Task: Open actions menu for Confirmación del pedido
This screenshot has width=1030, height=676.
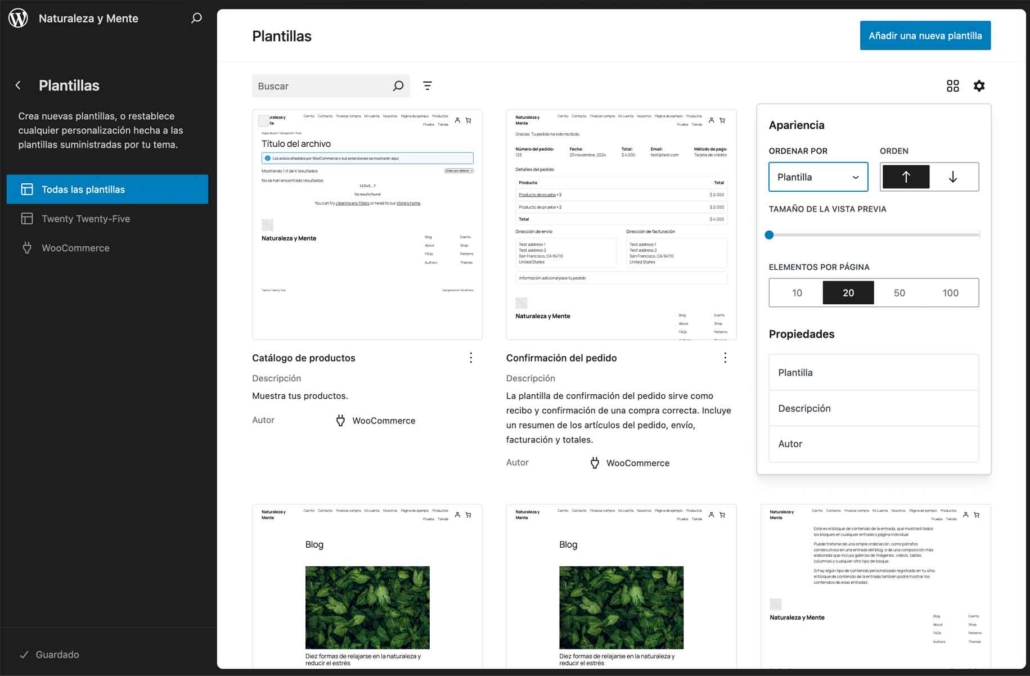Action: point(725,358)
